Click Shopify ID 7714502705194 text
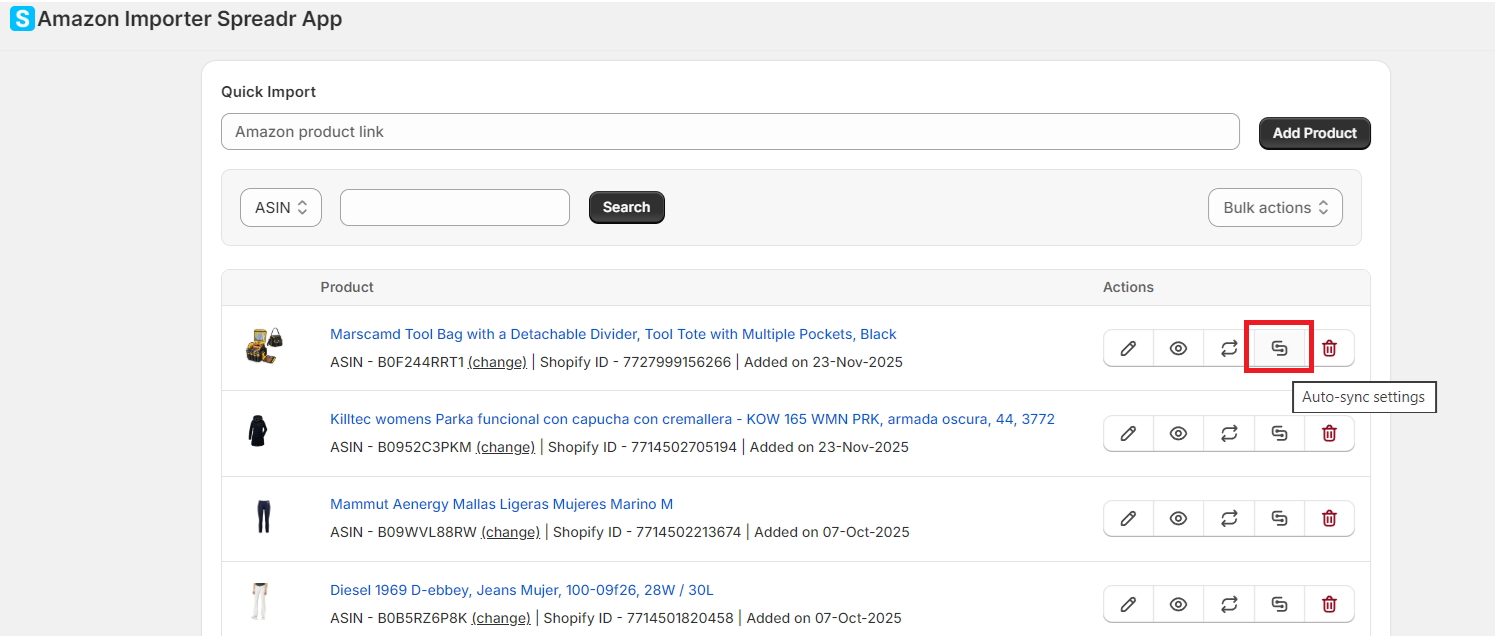The width and height of the screenshot is (1495, 636). (643, 447)
